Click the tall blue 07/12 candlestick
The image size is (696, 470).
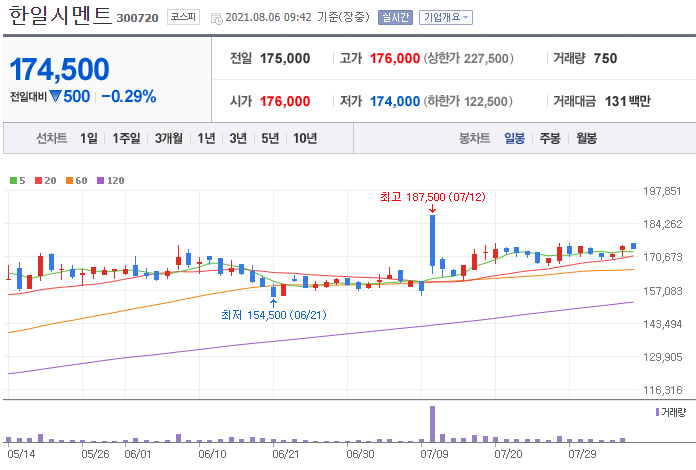point(432,241)
